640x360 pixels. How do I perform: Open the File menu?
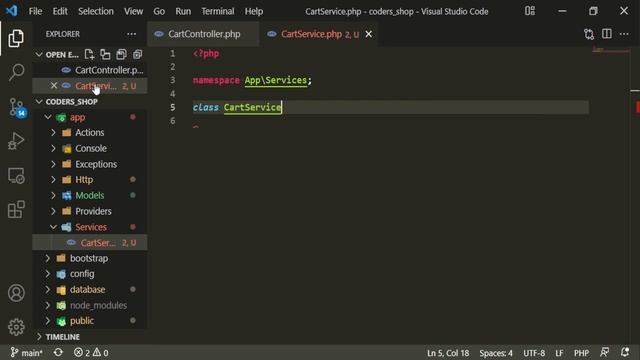(x=36, y=11)
